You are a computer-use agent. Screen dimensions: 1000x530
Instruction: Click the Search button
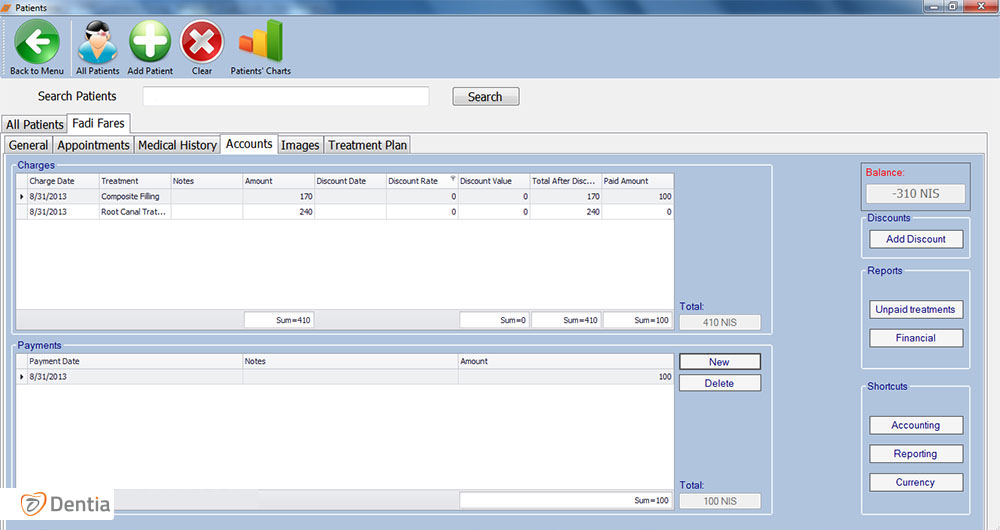coord(485,97)
